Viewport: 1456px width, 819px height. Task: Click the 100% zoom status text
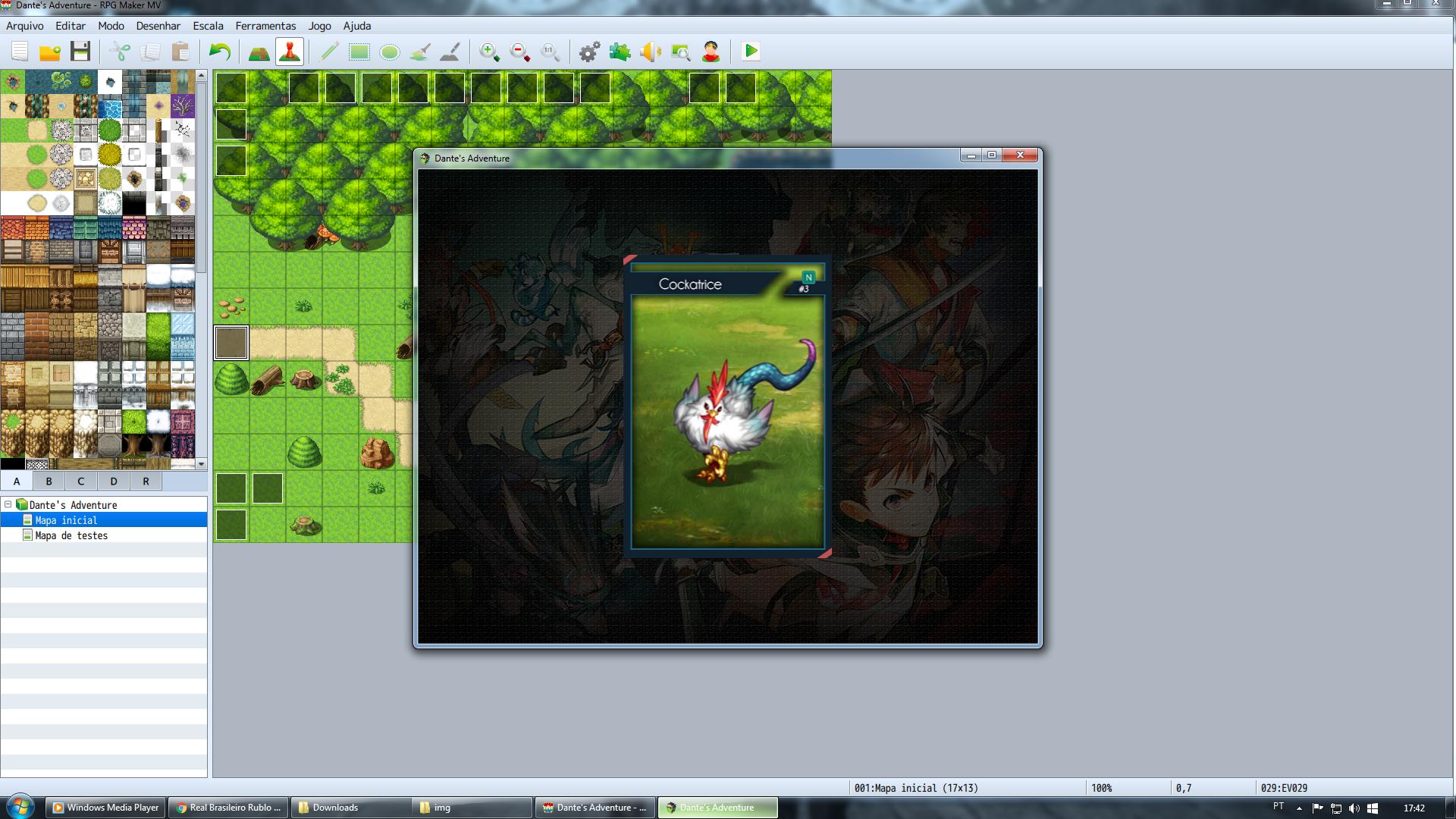(x=1102, y=788)
